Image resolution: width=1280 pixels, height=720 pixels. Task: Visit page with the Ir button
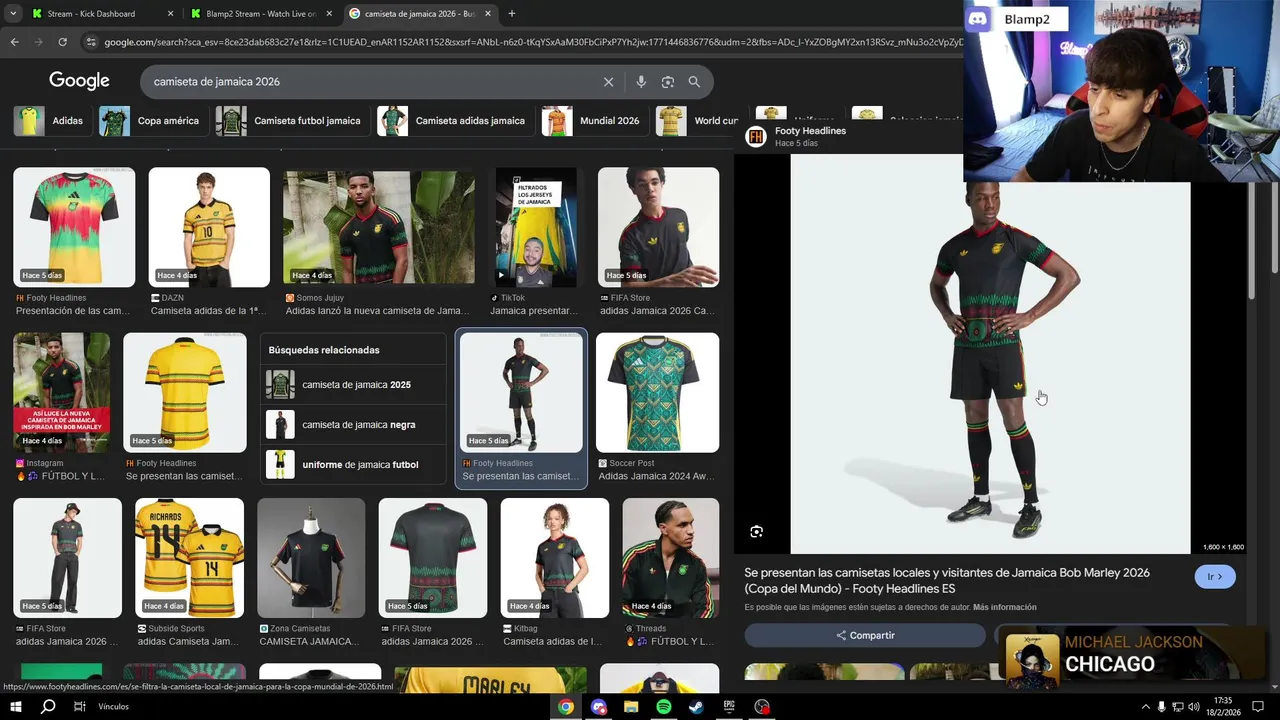[1215, 577]
